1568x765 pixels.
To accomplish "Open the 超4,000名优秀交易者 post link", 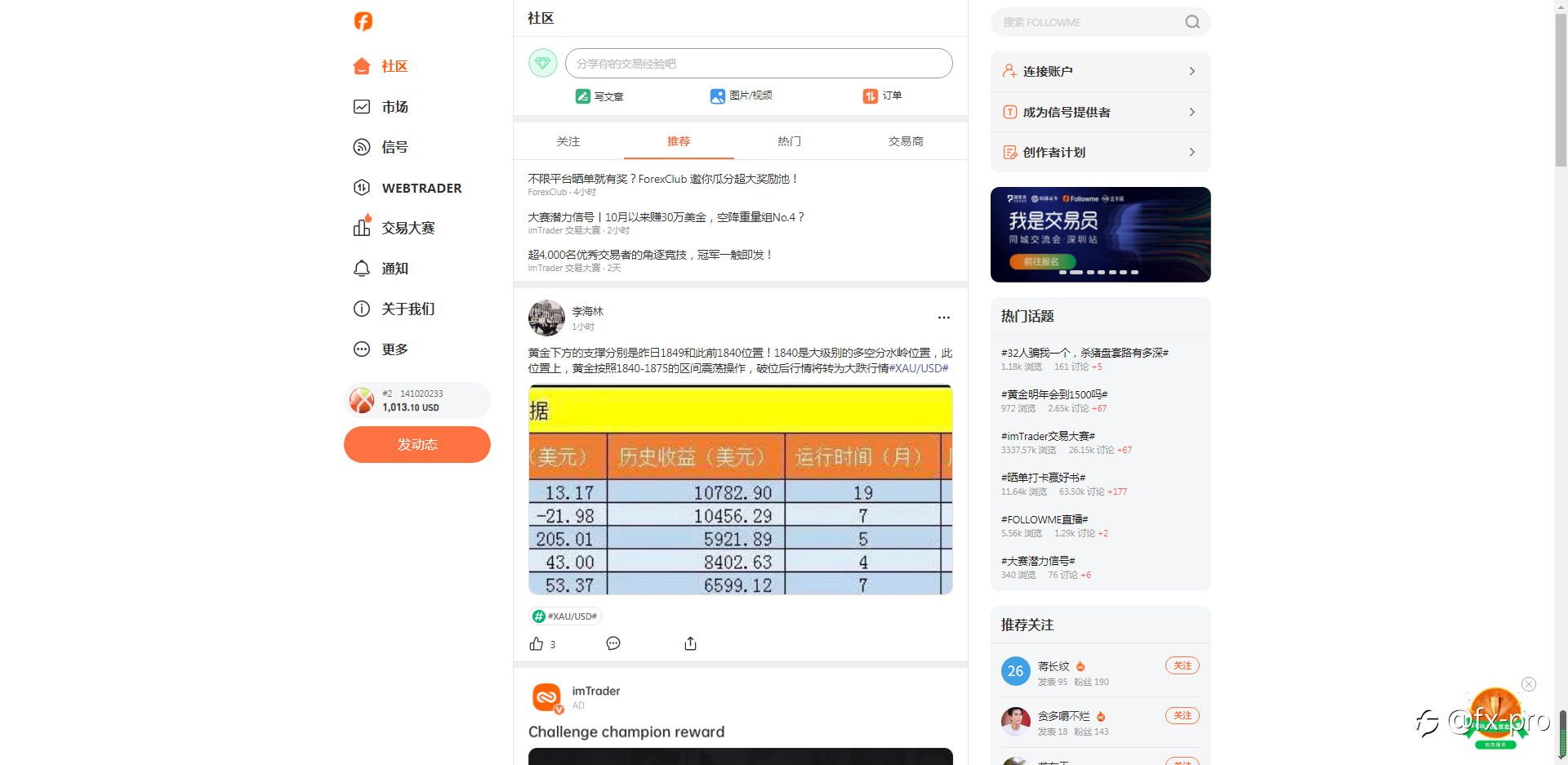I will point(651,255).
